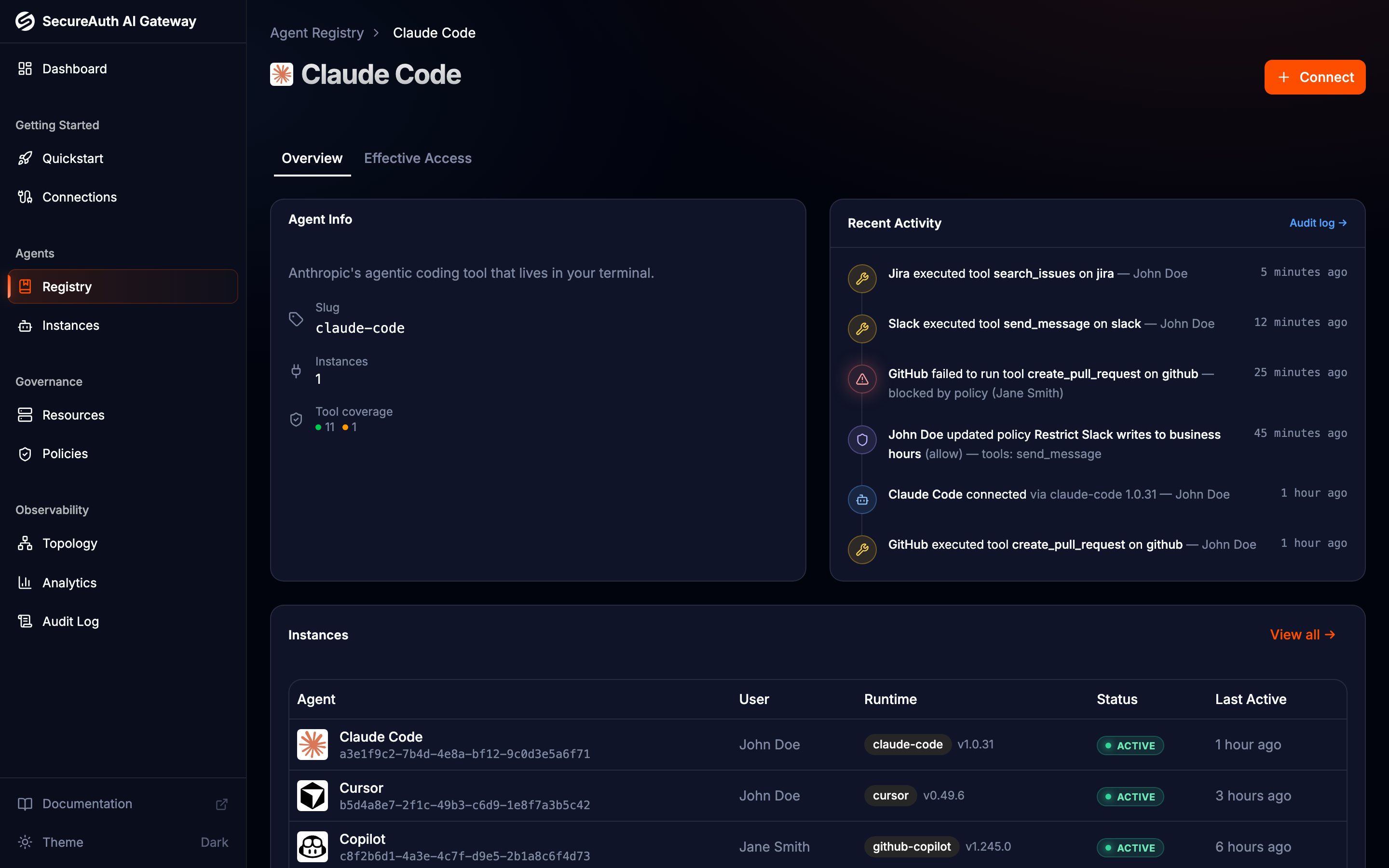Click '3 hours ago' in the Cursor row

pos(1253,796)
